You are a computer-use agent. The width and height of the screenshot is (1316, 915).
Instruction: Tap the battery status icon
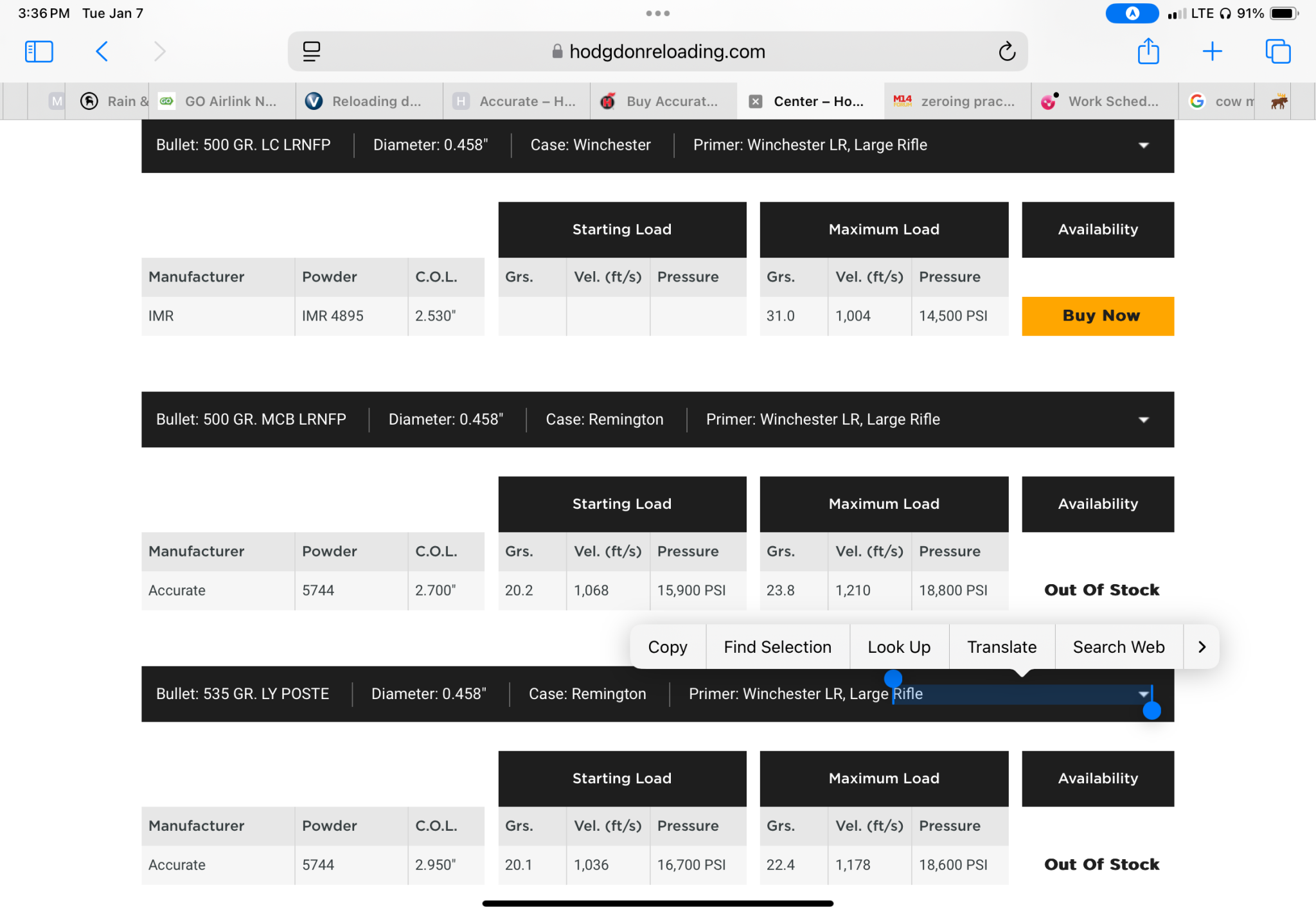(1284, 13)
